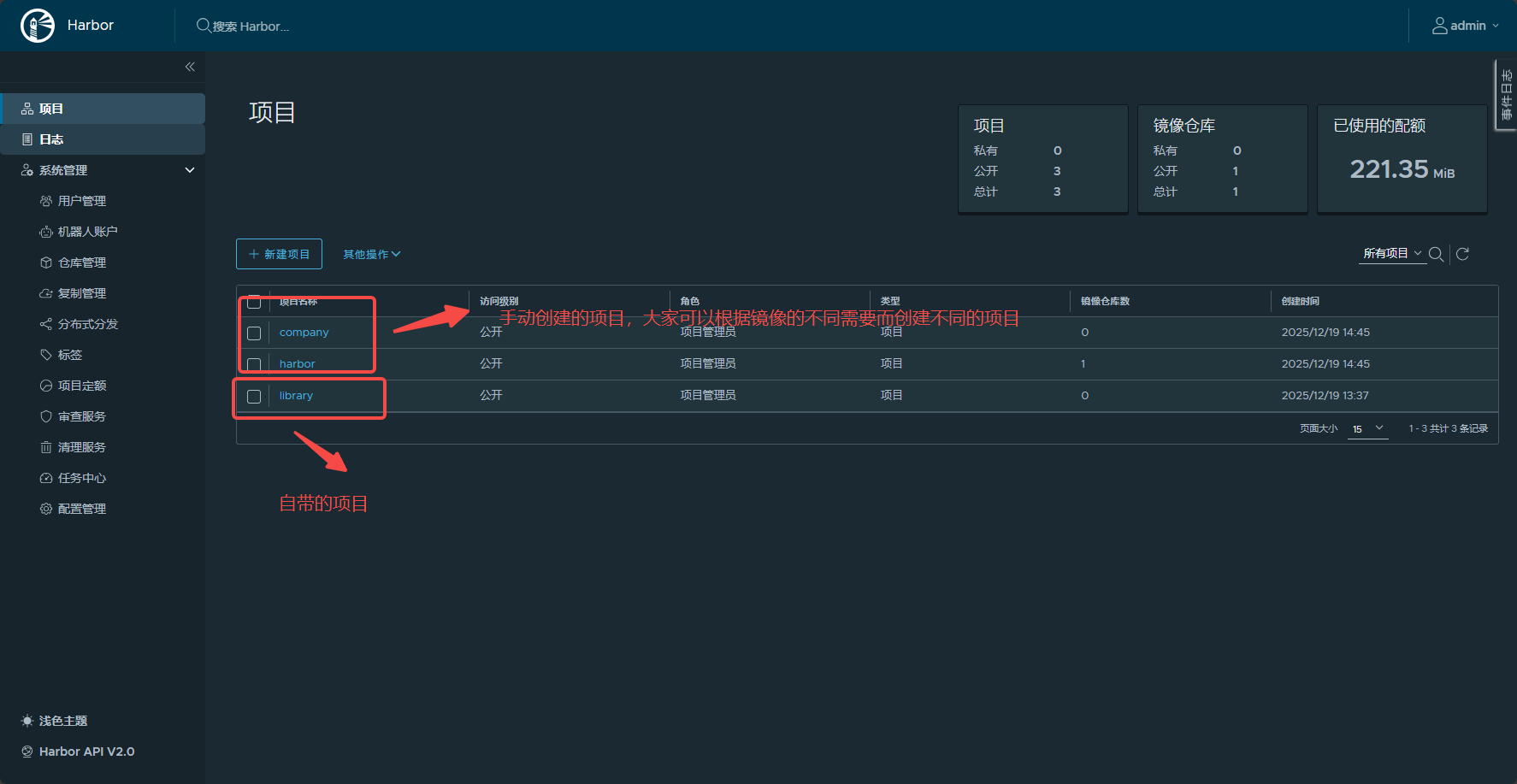Sort by the 角色 column header
The image size is (1517, 784).
(x=689, y=301)
